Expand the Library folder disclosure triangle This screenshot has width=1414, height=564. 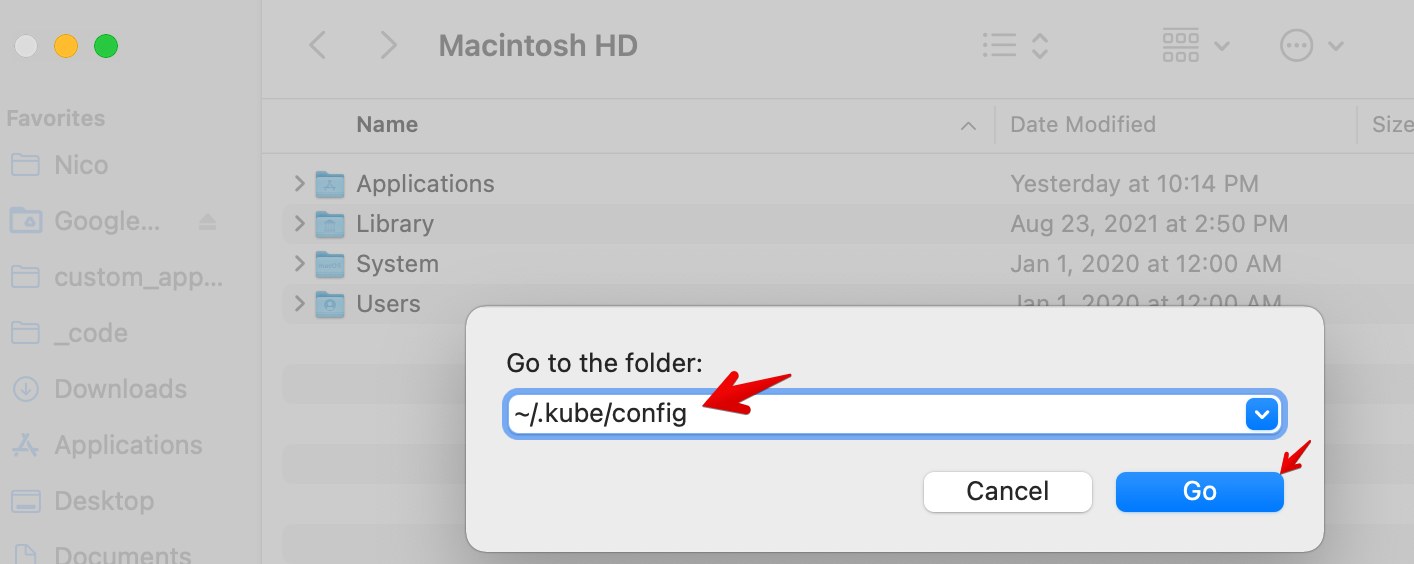299,224
